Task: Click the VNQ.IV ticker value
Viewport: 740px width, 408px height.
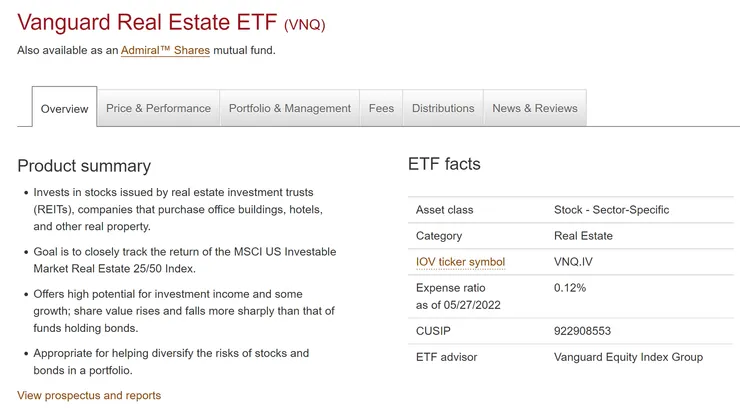Action: point(575,262)
